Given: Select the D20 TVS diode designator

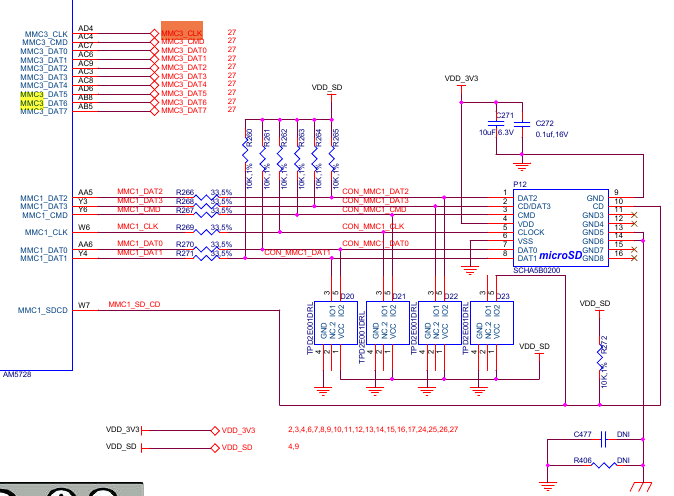Looking at the screenshot, I should 347,296.
